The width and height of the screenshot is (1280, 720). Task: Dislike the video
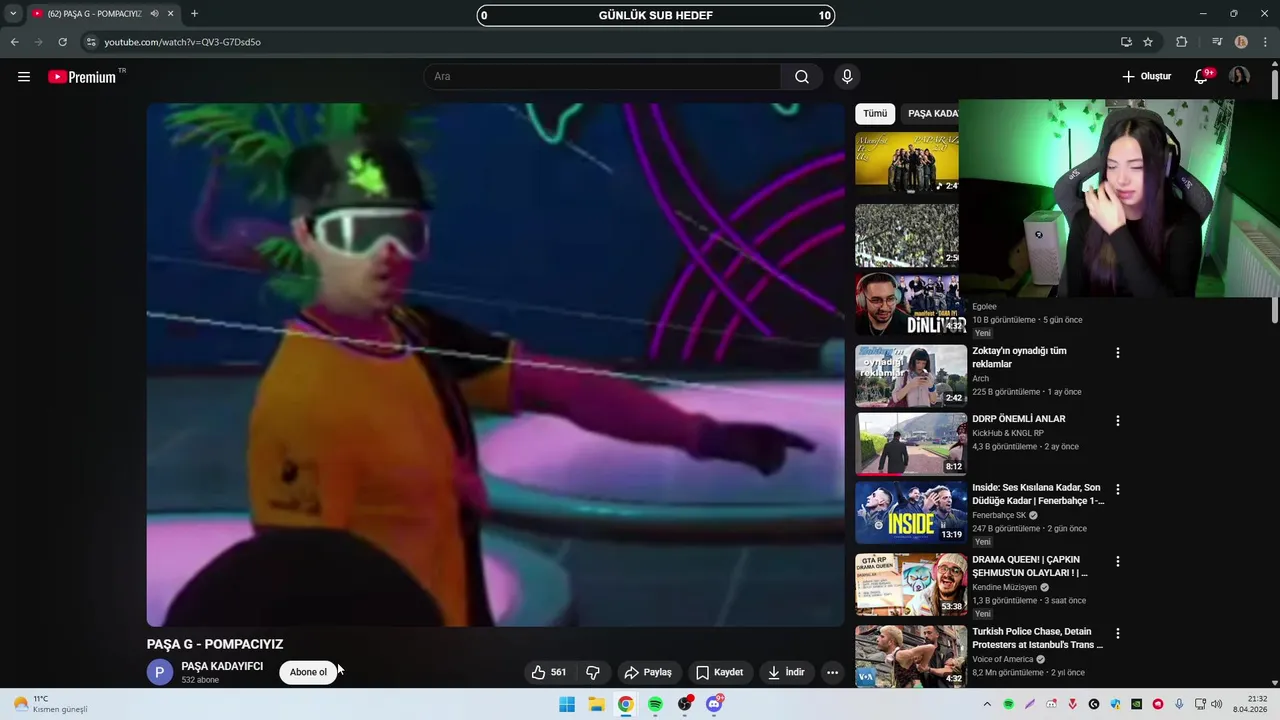pyautogui.click(x=592, y=672)
